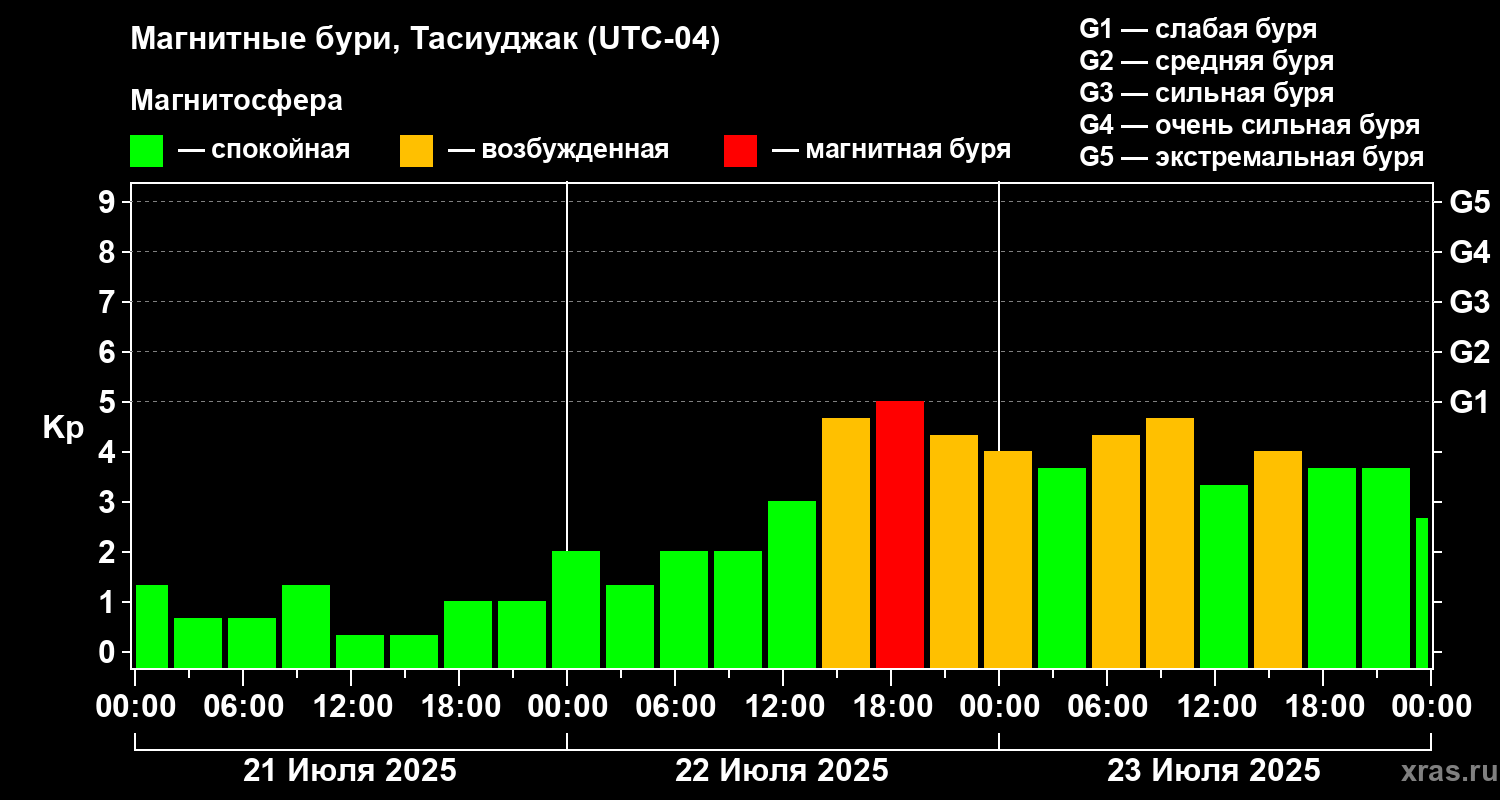Click the 'Kp' axis label
The image size is (1500, 800).
coord(62,428)
